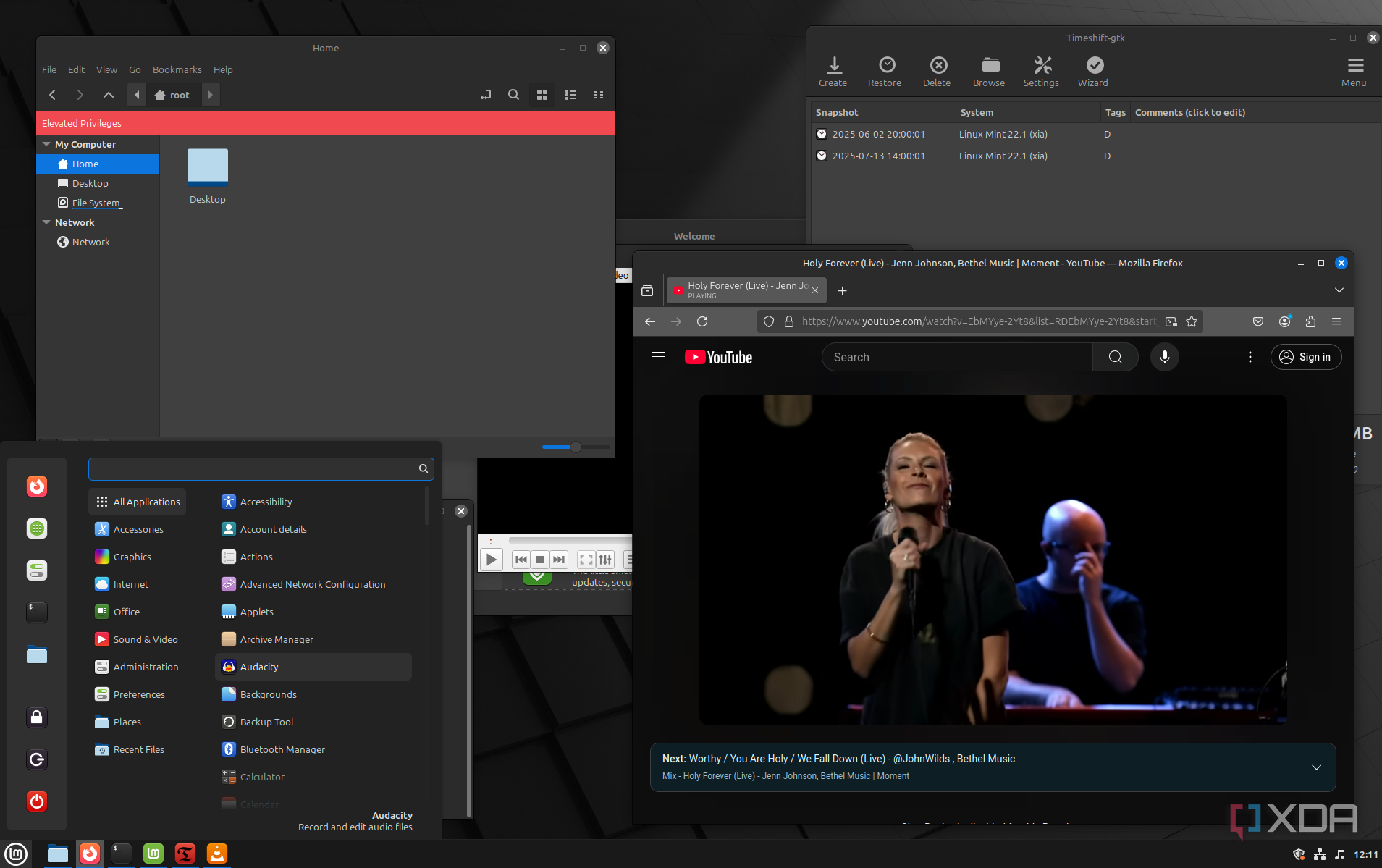This screenshot has width=1382, height=868.
Task: Reload the YouTube page in Firefox
Action: click(x=702, y=321)
